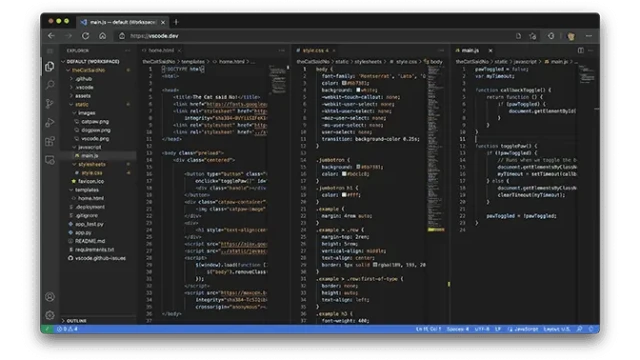Open the errors and warnings problems indicator

[x=67, y=329]
